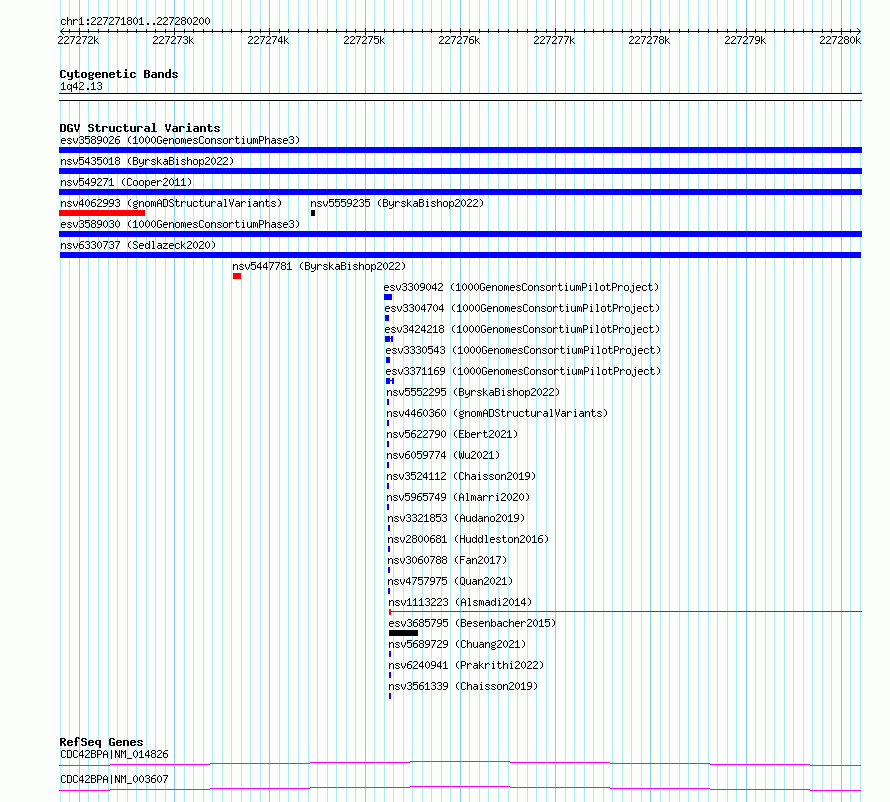Click the Cytogenetic Bands track title
The image size is (890, 802).
[x=119, y=74]
